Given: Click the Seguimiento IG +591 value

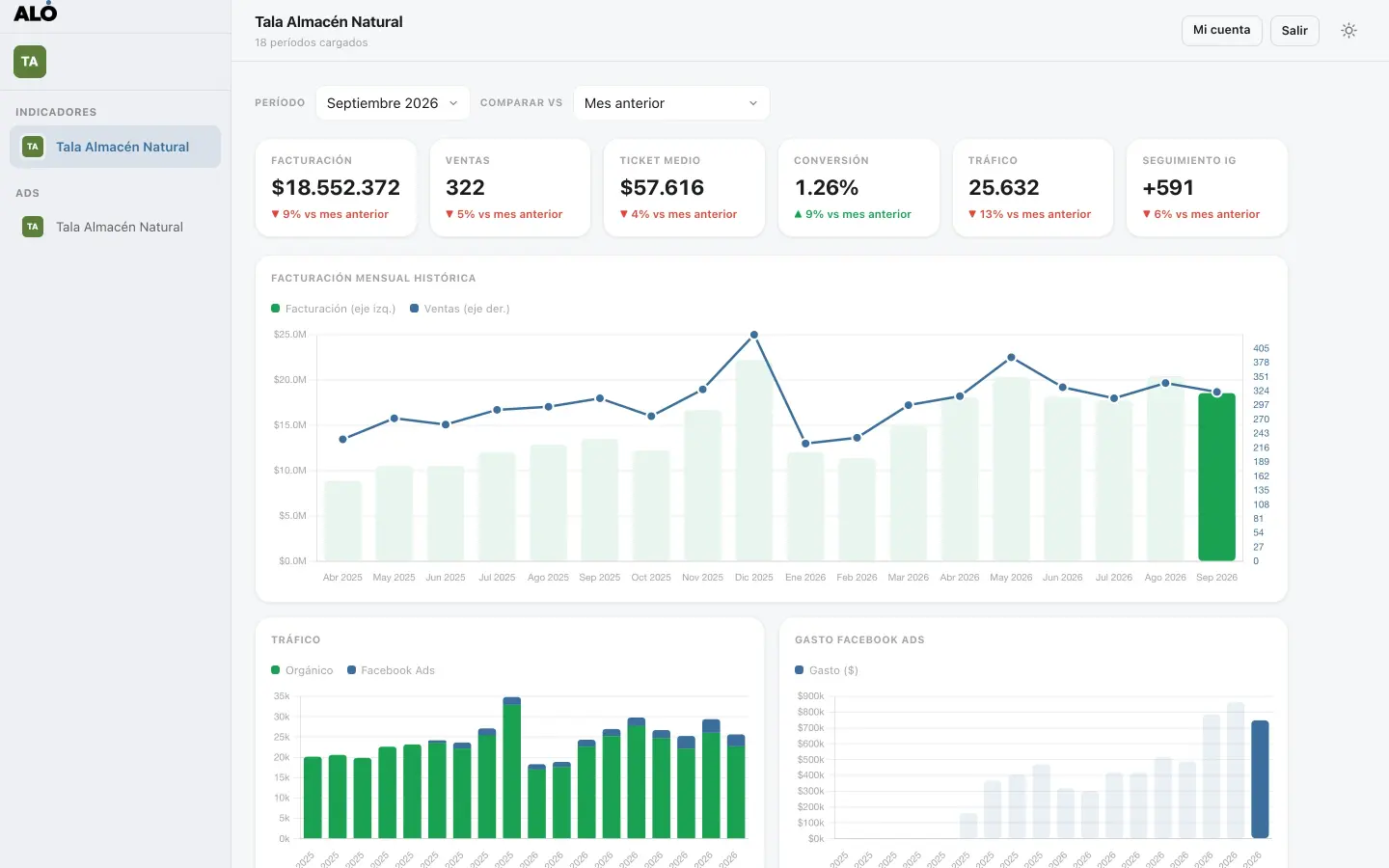Looking at the screenshot, I should pyautogui.click(x=1168, y=188).
